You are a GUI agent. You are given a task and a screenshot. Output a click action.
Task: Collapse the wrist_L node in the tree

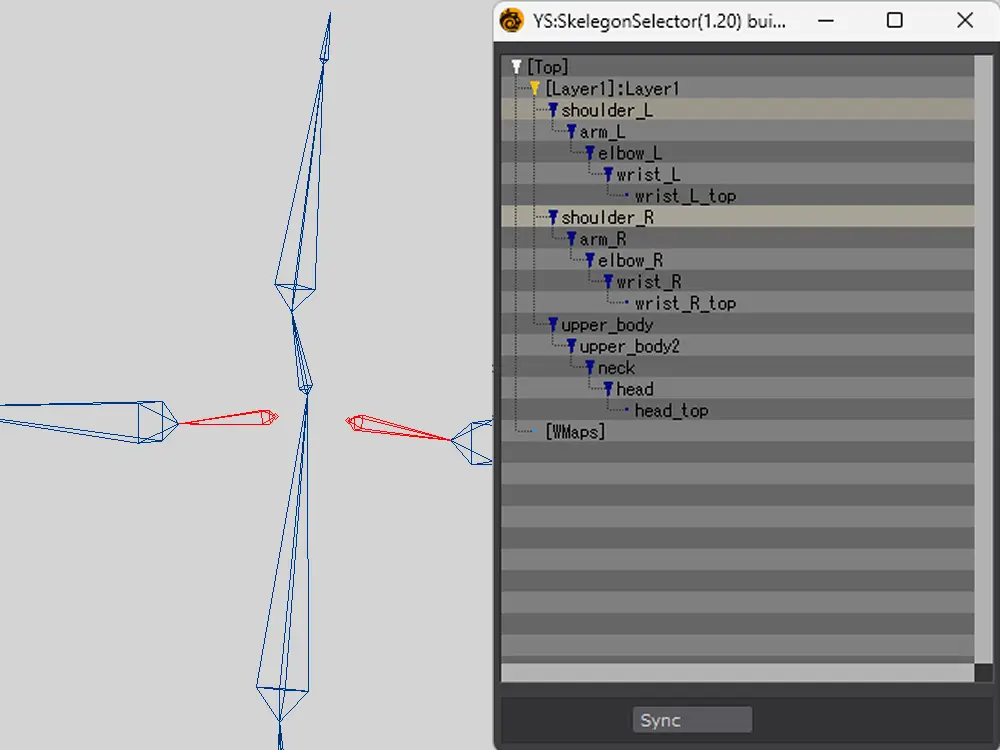point(607,175)
